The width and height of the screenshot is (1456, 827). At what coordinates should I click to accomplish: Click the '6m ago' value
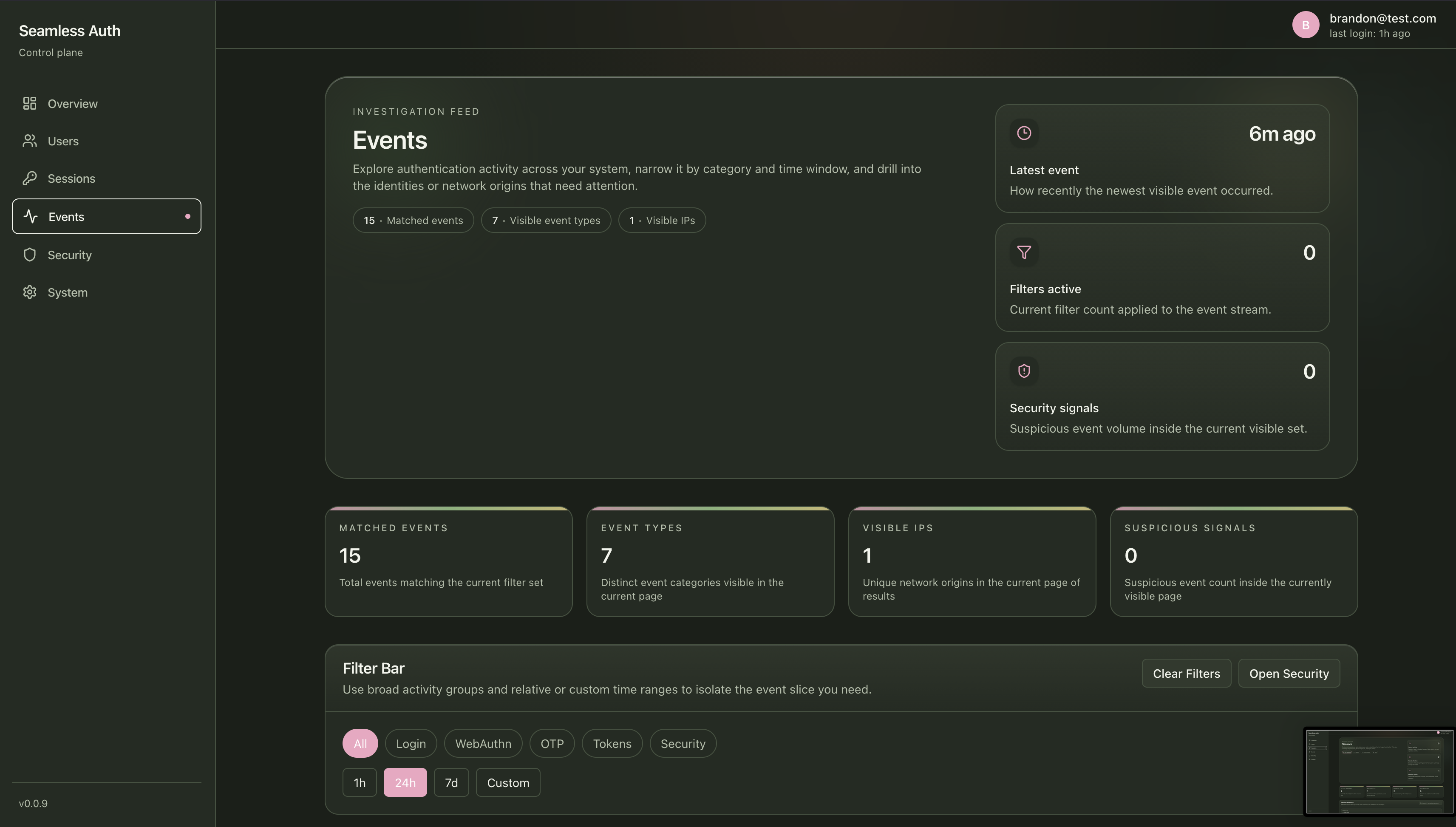1282,134
